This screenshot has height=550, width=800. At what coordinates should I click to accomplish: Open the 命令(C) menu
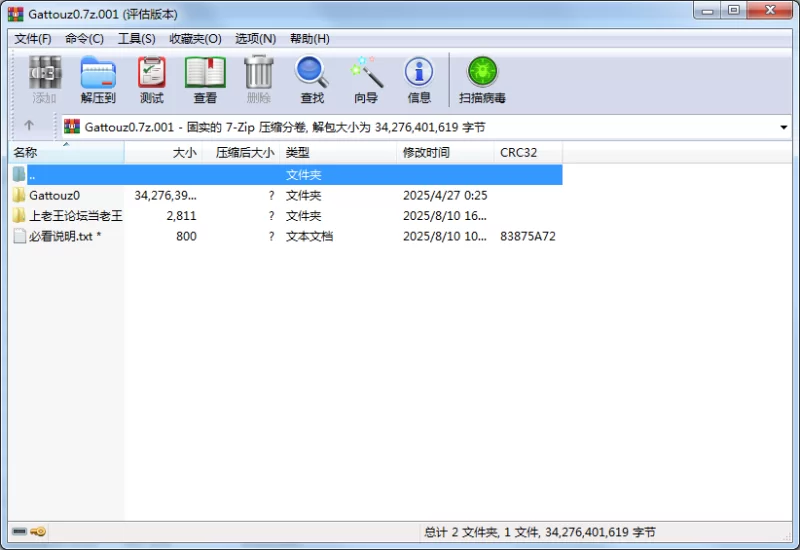pyautogui.click(x=84, y=39)
